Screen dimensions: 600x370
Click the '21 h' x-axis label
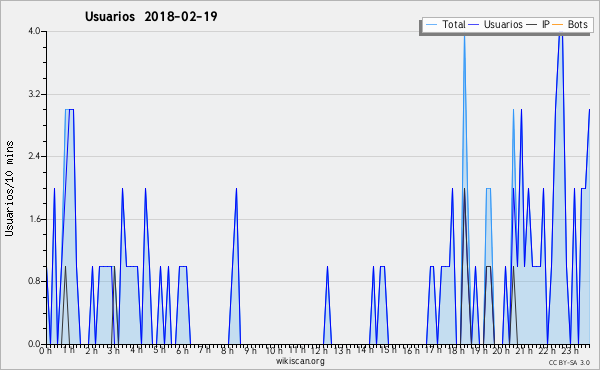(524, 350)
